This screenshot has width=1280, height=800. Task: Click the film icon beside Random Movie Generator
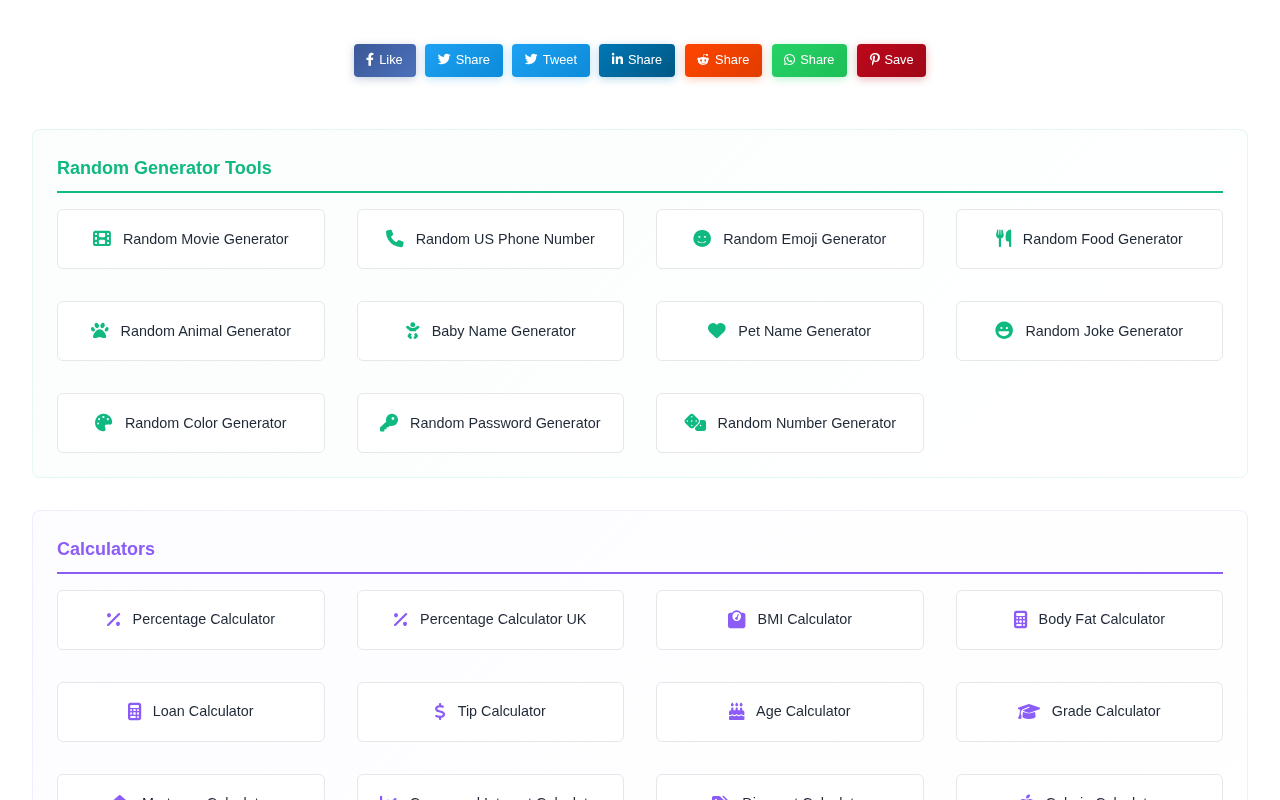(x=102, y=239)
